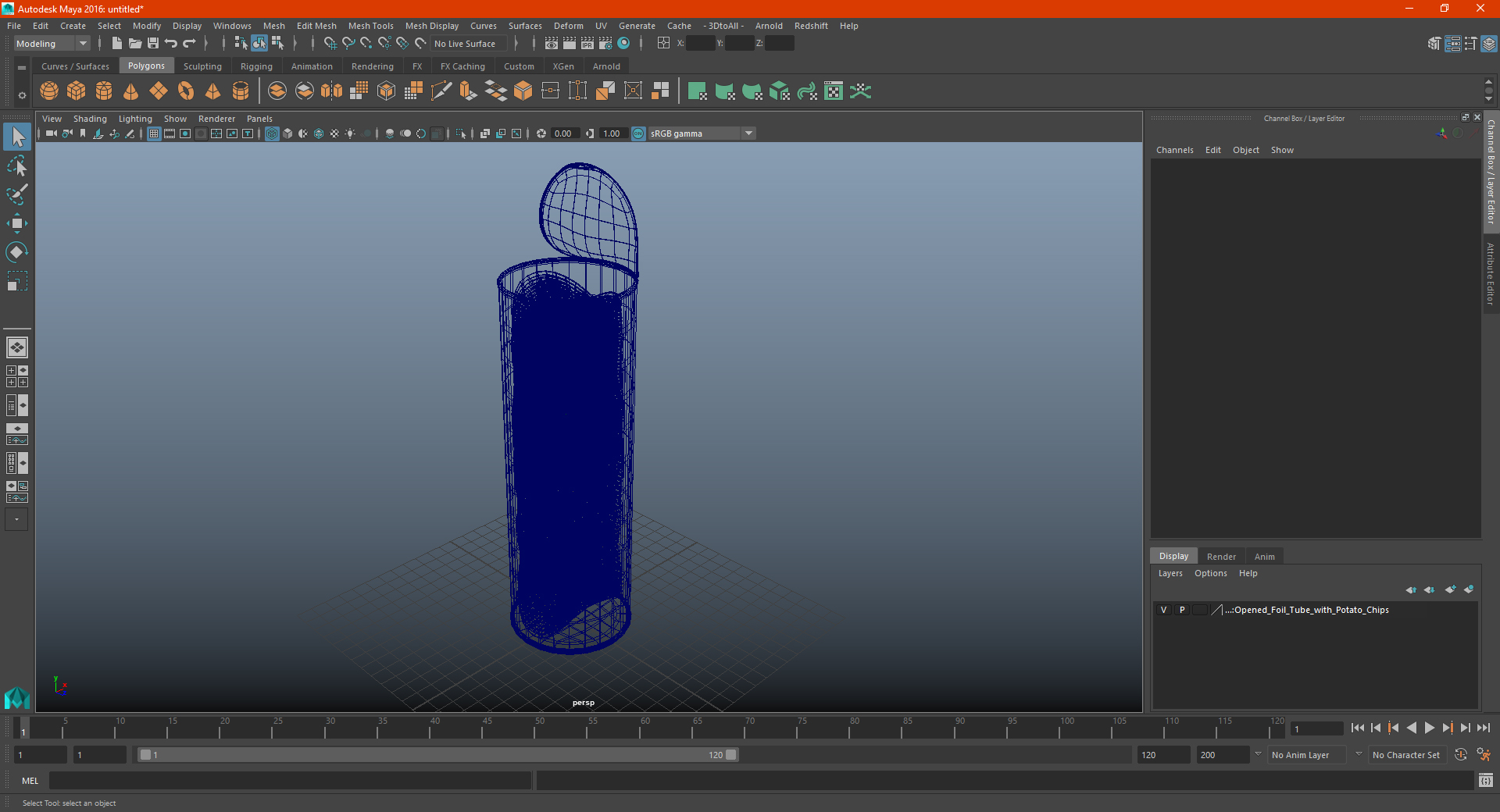Screen dimensions: 1500x812
Task: Play the animation forward
Action: coord(1429,728)
